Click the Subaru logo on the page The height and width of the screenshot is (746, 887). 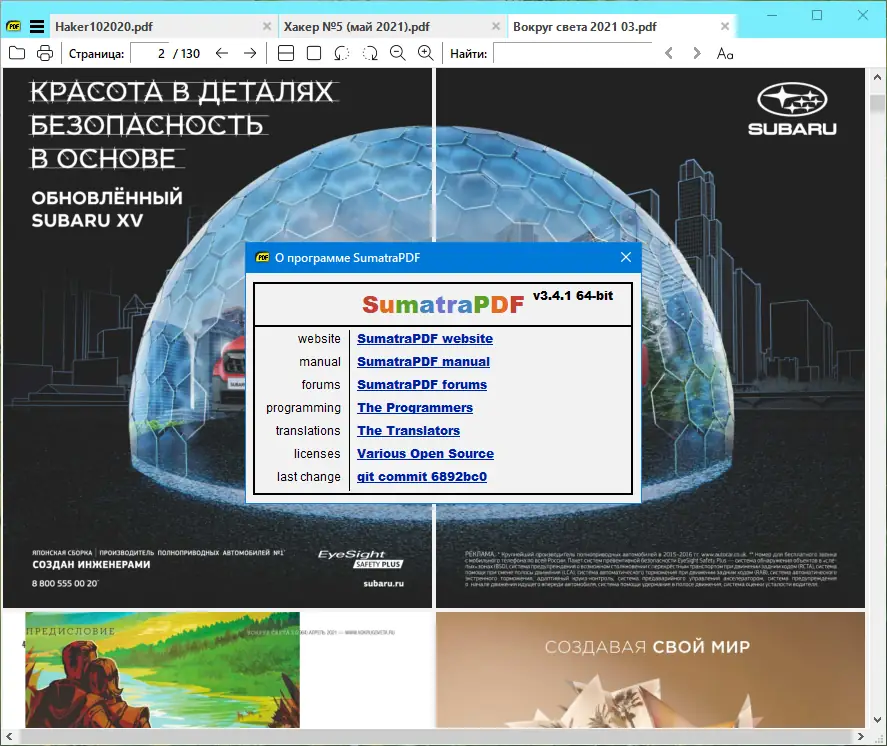[792, 109]
